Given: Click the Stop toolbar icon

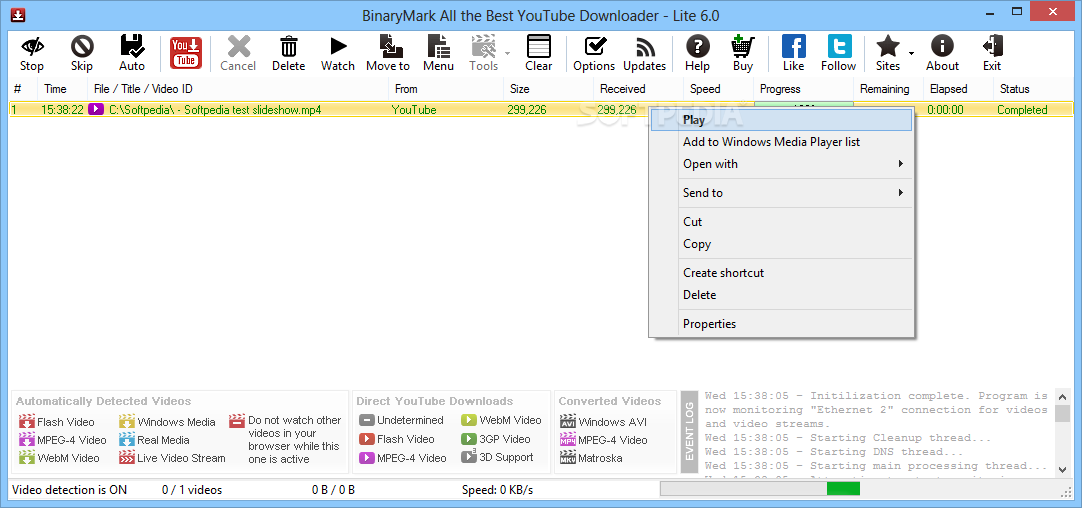Looking at the screenshot, I should pos(32,47).
